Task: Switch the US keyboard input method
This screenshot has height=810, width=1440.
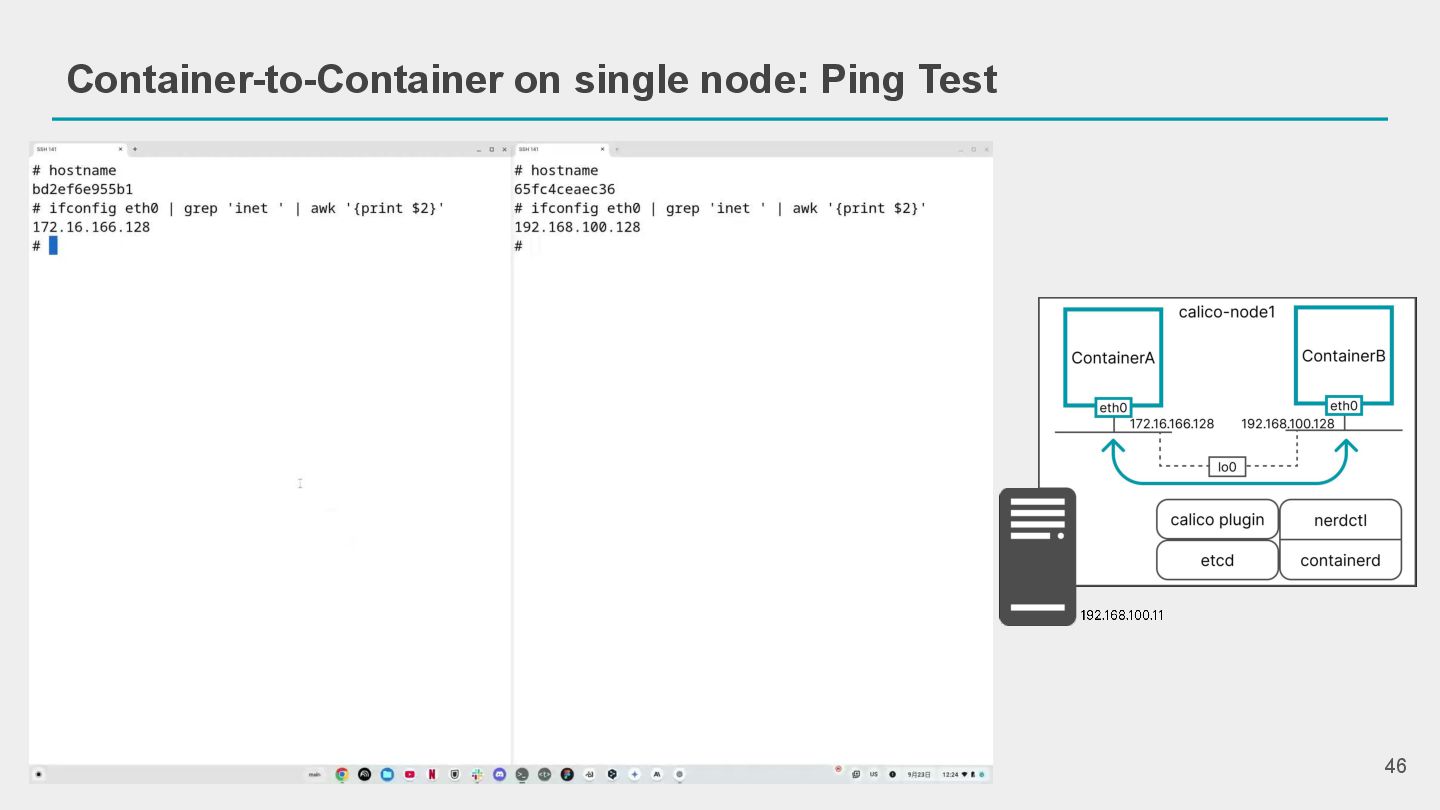Action: tap(873, 774)
